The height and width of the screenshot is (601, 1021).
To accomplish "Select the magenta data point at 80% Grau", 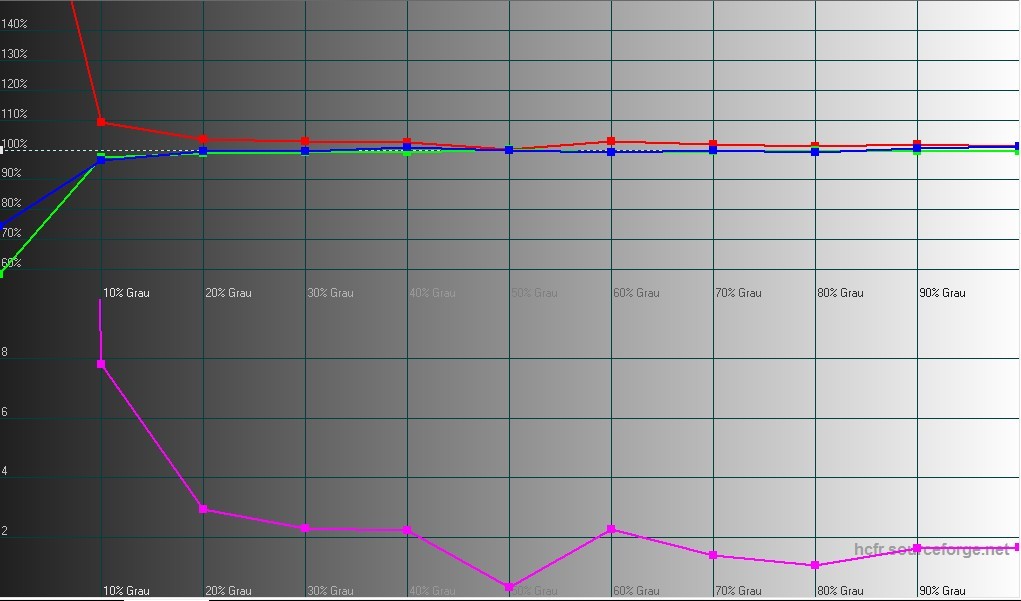I will pos(815,566).
